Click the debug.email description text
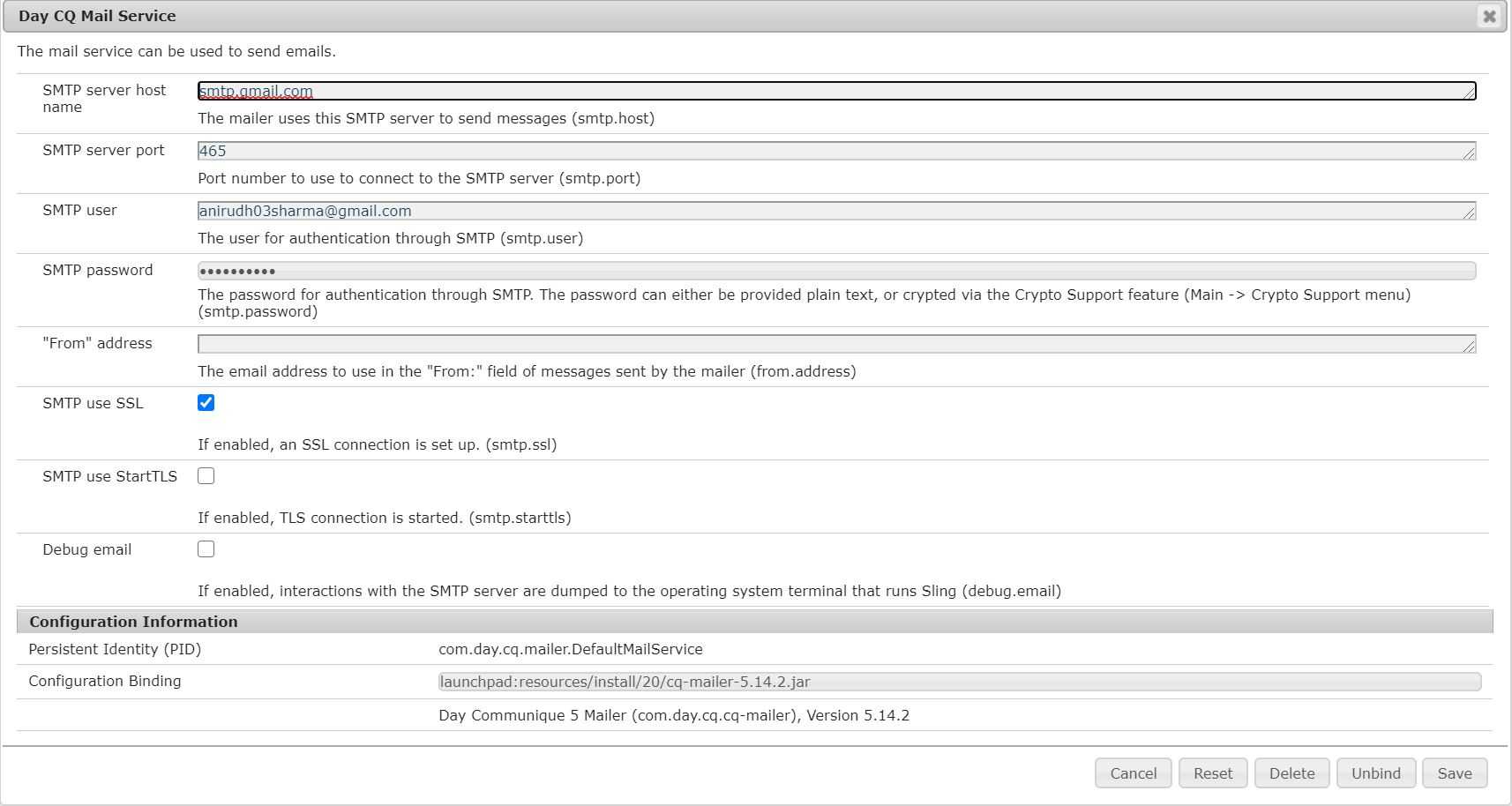This screenshot has height=806, width=1512. [629, 591]
